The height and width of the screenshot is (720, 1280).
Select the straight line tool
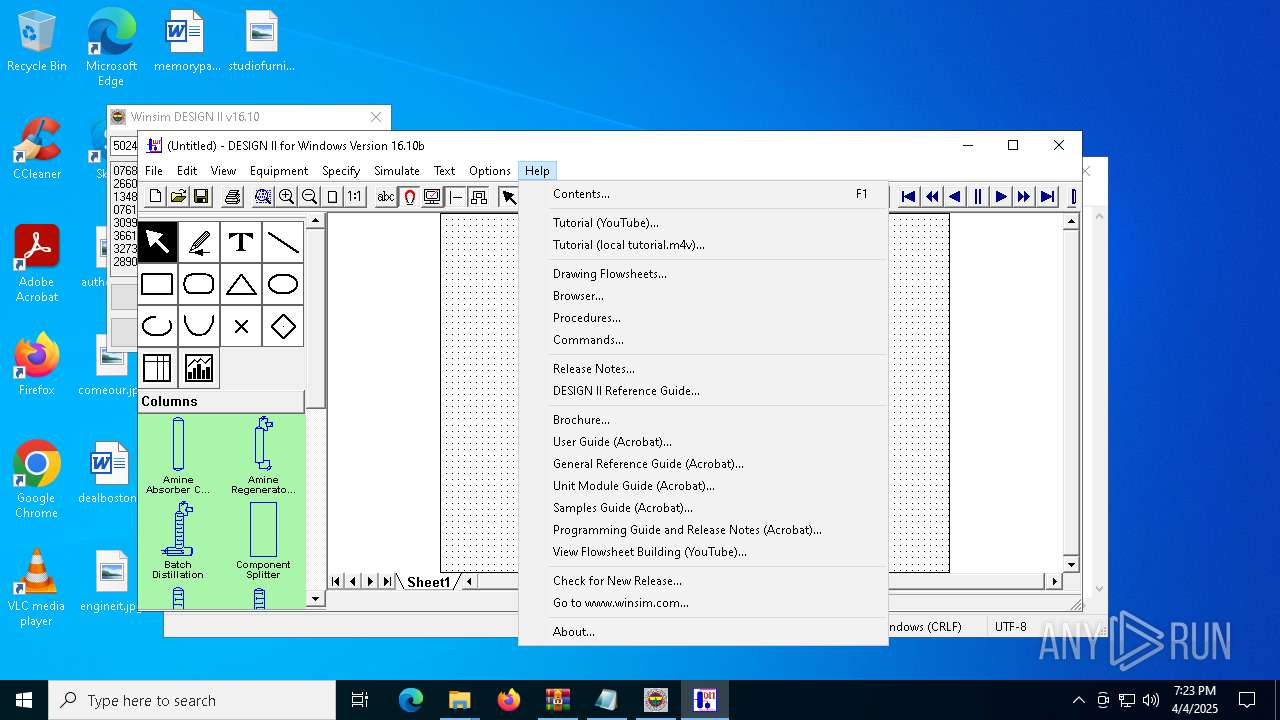click(283, 242)
